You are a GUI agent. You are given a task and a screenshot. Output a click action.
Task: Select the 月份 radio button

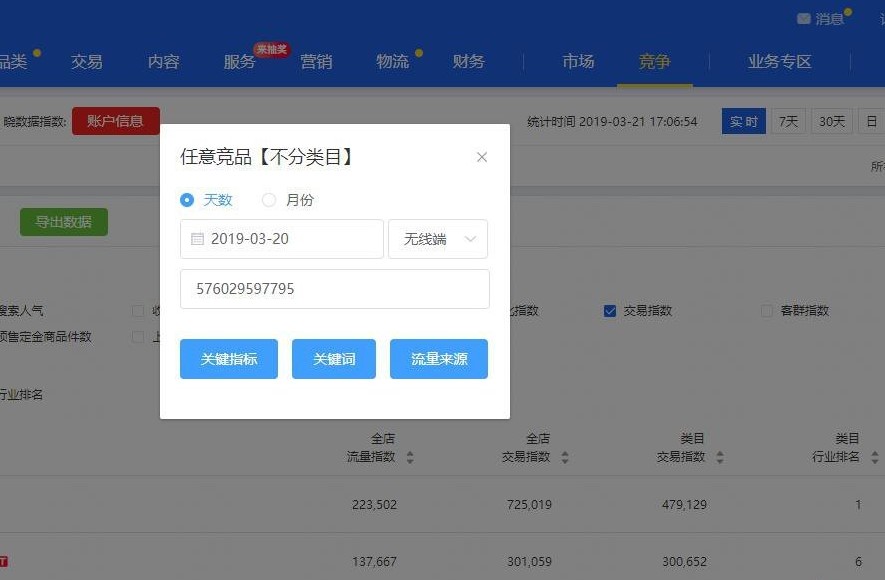pos(269,200)
